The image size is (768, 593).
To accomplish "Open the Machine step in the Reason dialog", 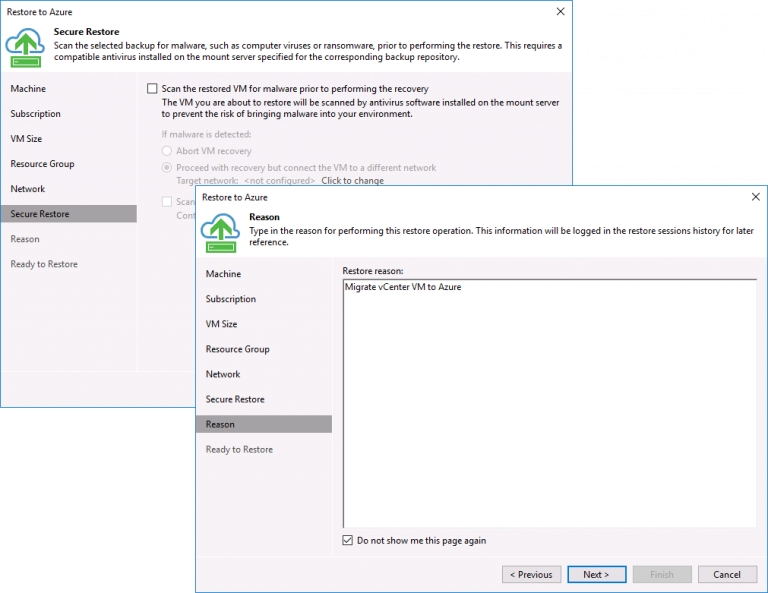I will pyautogui.click(x=223, y=274).
